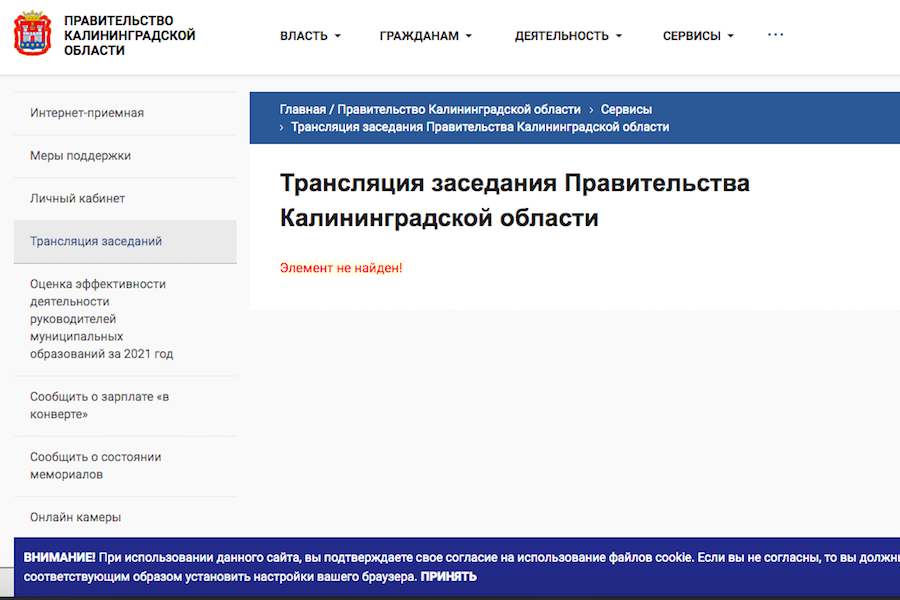Go to Главная via the breadcrumb
Image resolution: width=900 pixels, height=600 pixels.
(x=302, y=108)
